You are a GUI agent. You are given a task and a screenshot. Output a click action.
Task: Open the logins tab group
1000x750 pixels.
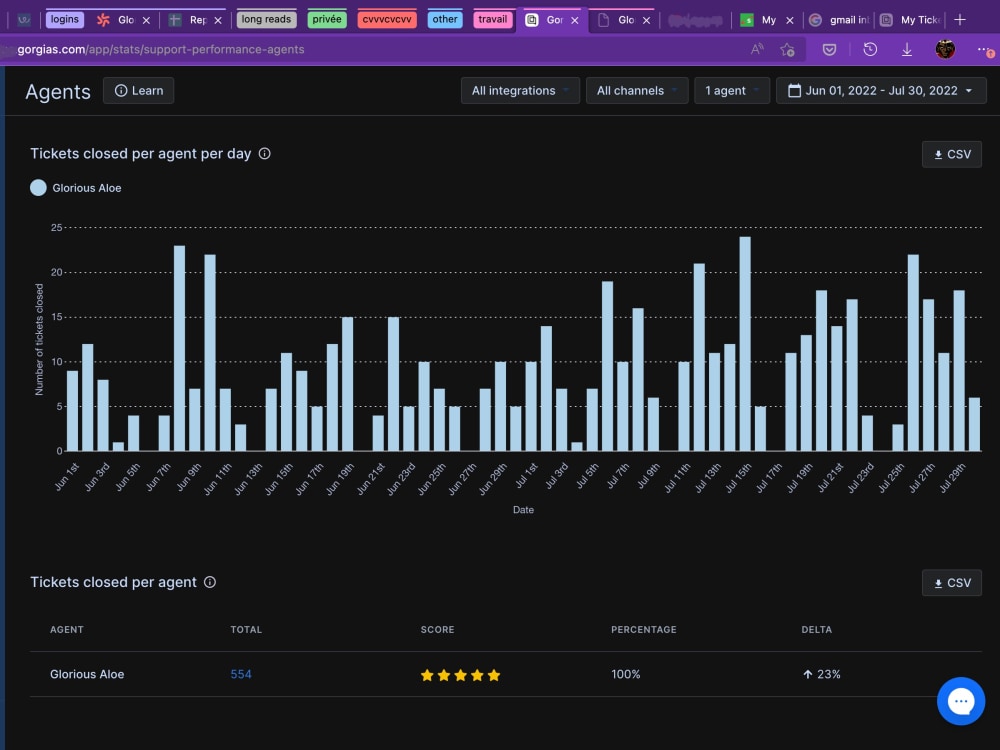pyautogui.click(x=64, y=19)
